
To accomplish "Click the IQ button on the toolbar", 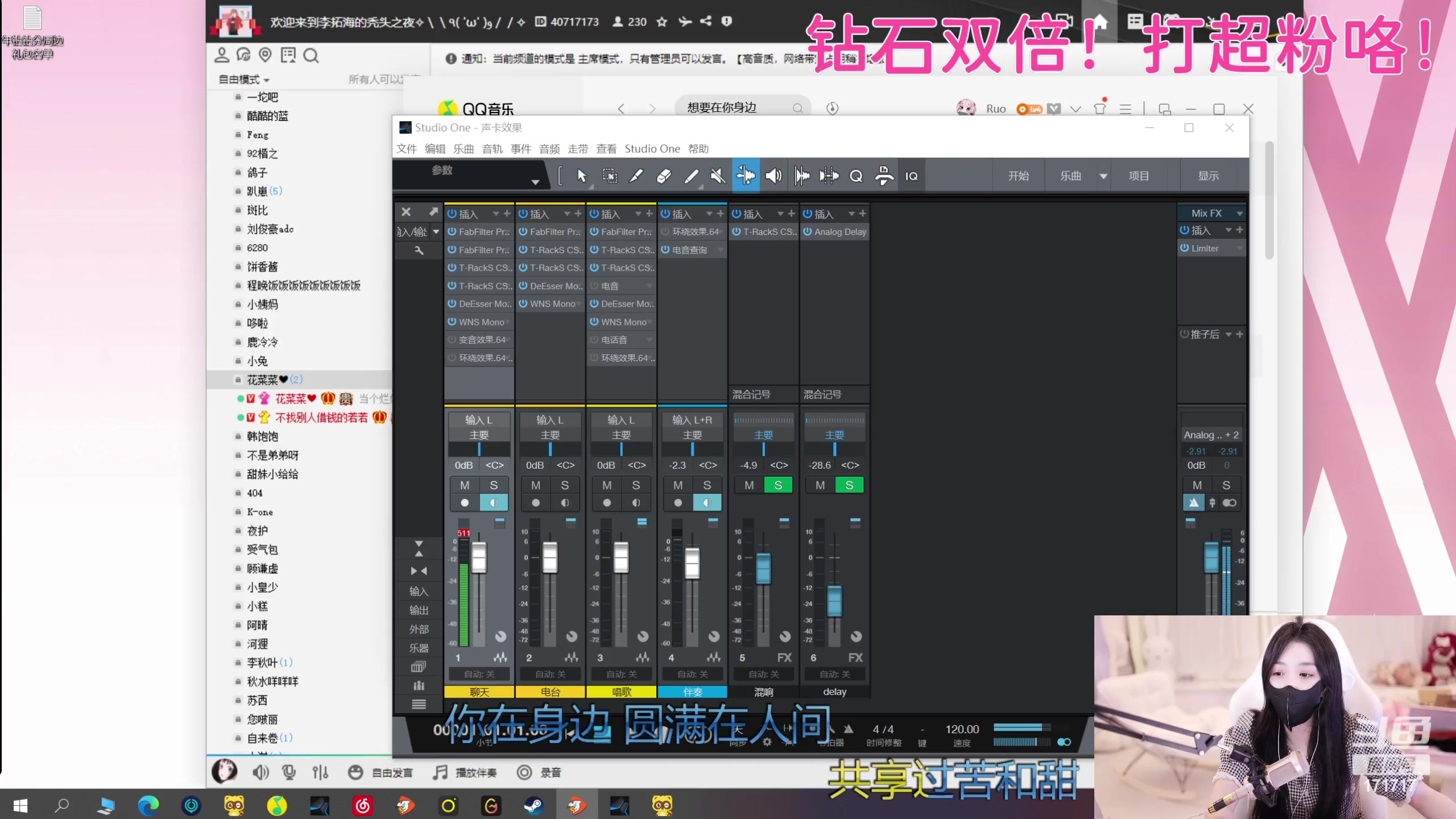I will click(911, 176).
